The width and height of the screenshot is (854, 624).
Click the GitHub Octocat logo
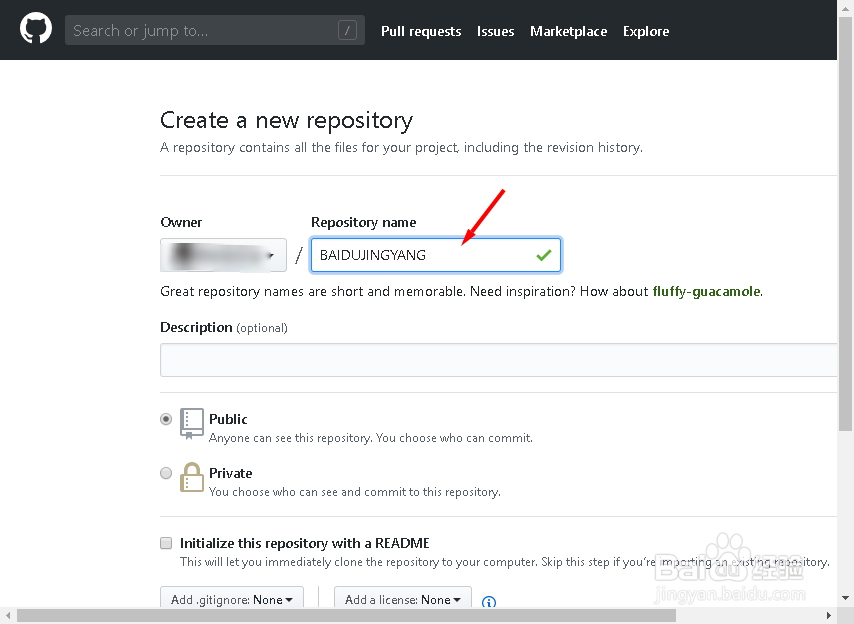(36, 30)
